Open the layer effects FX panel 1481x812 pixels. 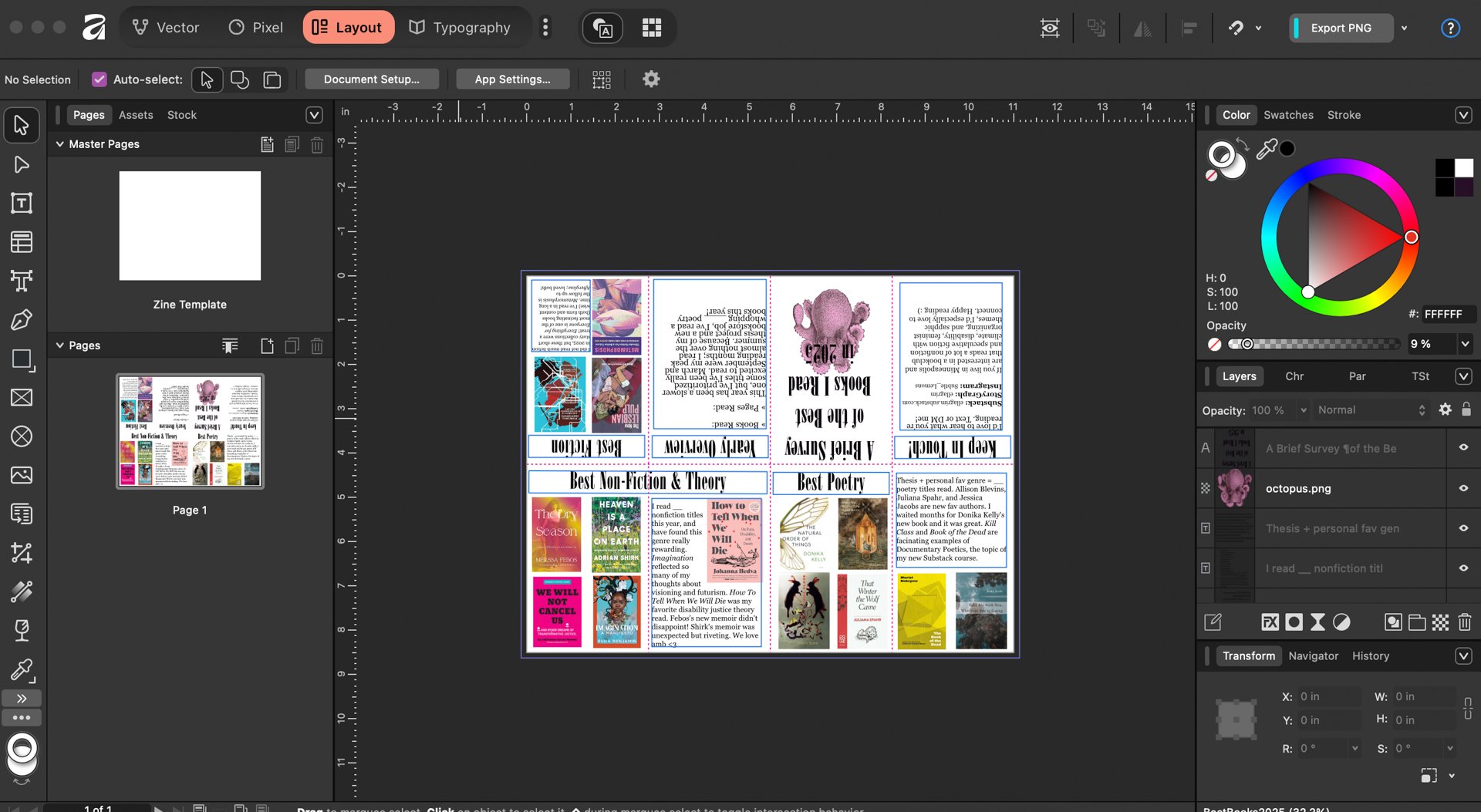click(1269, 622)
